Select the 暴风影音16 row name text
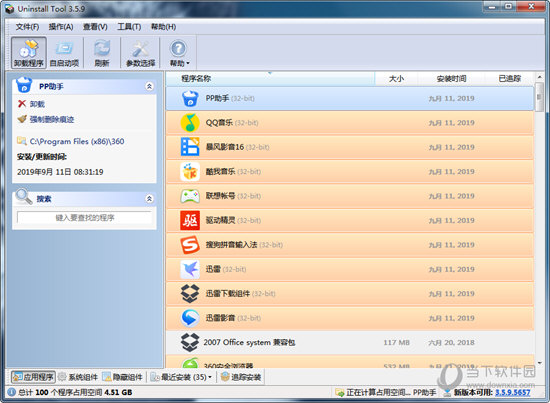The image size is (550, 403). point(224,147)
